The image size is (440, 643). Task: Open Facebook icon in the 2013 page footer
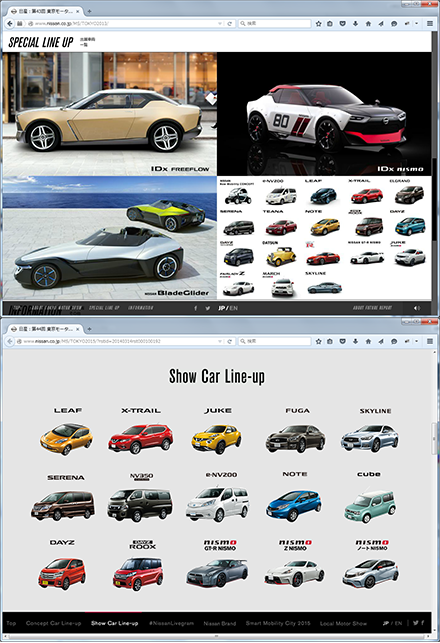click(x=196, y=308)
